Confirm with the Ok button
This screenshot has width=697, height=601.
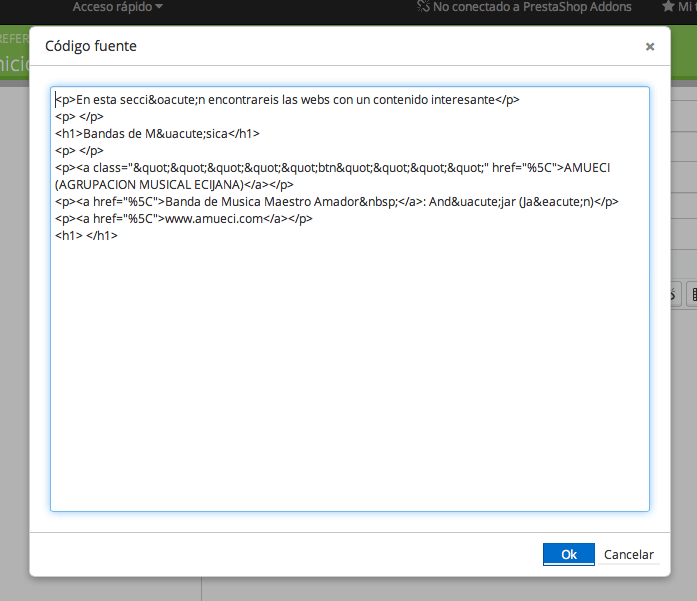[569, 554]
